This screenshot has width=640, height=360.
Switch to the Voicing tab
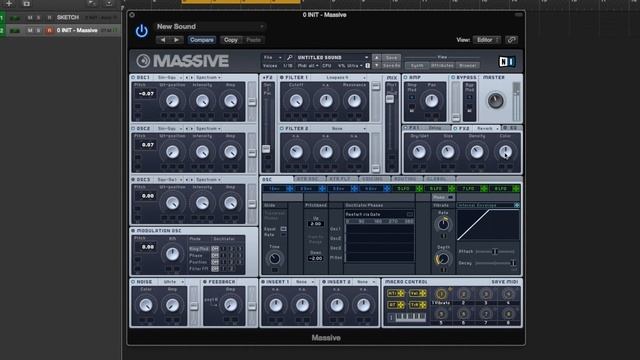(x=374, y=179)
